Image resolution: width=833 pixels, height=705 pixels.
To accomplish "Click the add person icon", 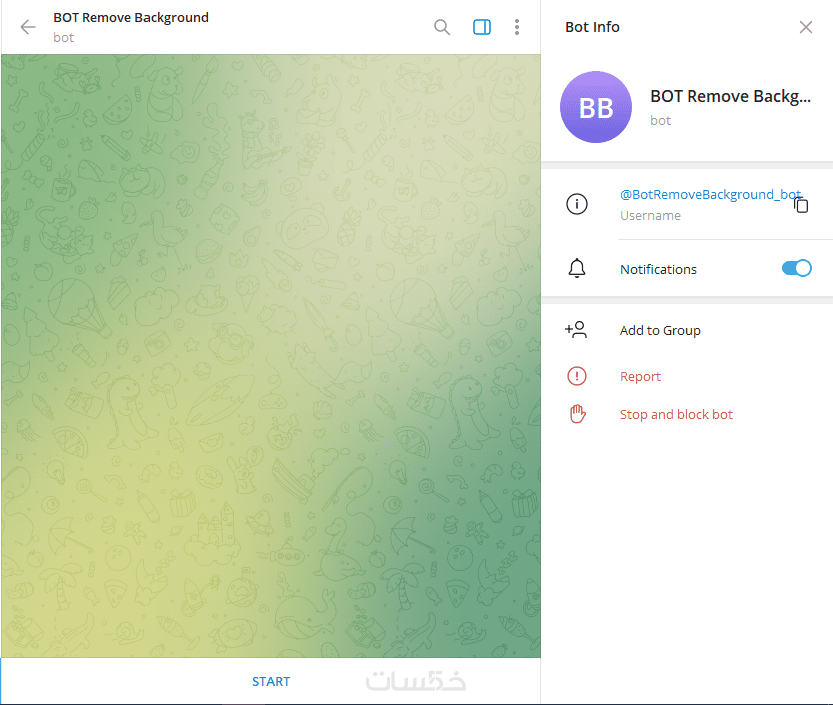I will (x=576, y=330).
